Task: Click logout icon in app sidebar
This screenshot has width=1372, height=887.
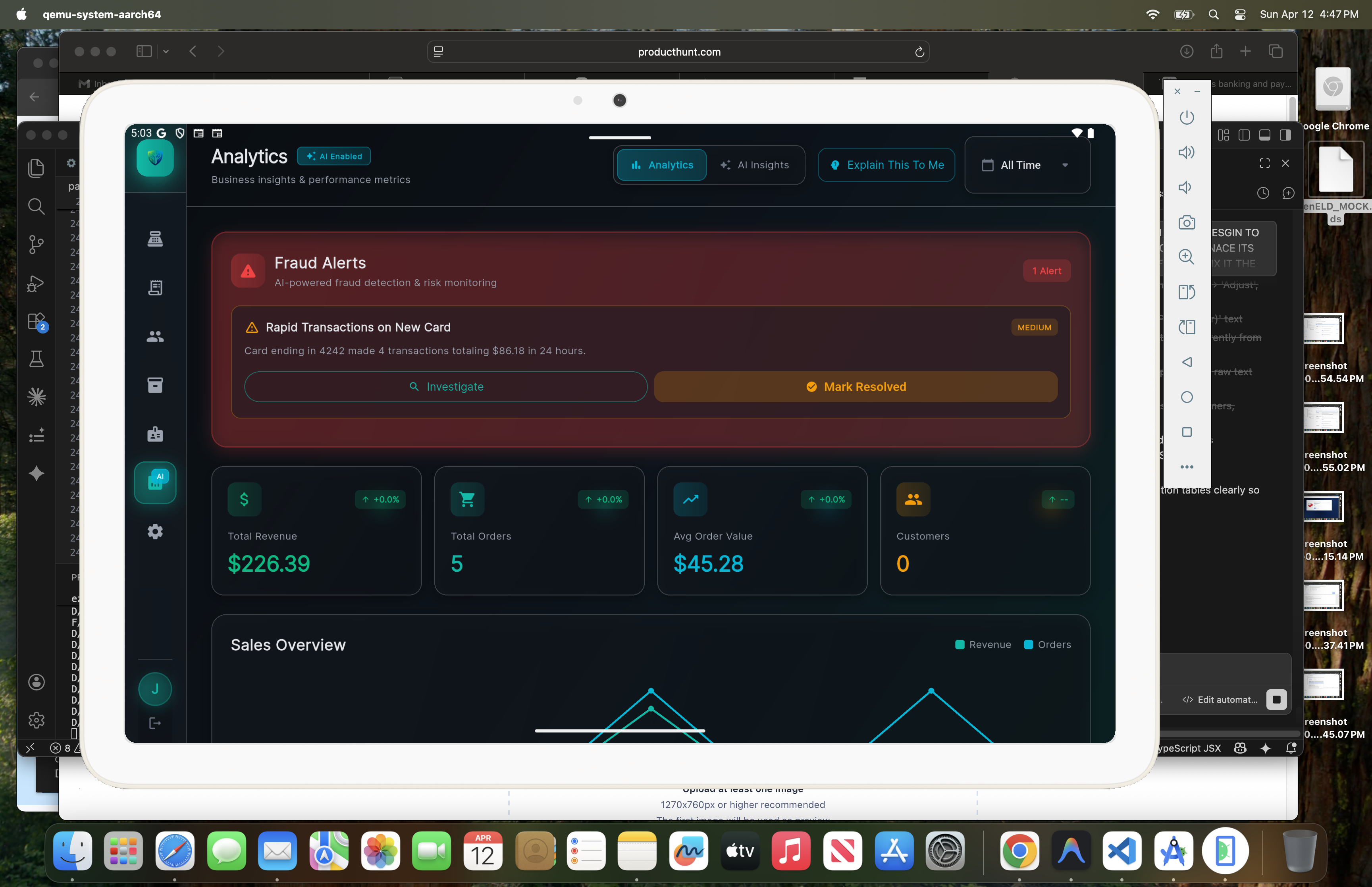Action: [x=155, y=723]
